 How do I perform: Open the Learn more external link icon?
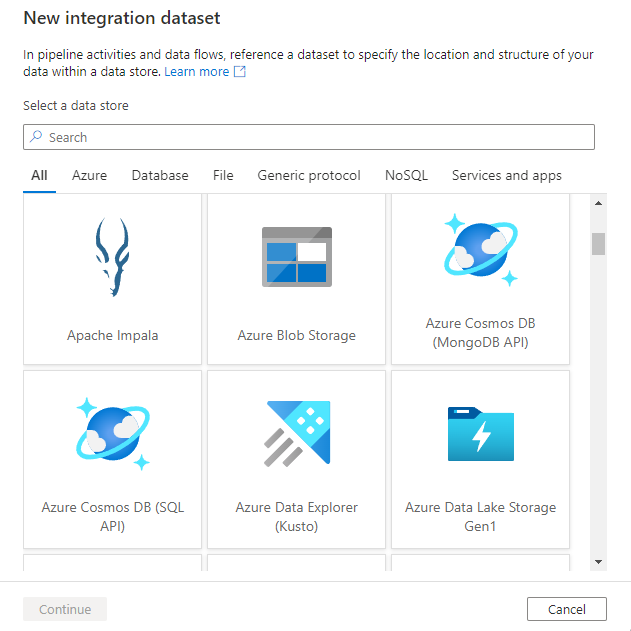(x=240, y=72)
